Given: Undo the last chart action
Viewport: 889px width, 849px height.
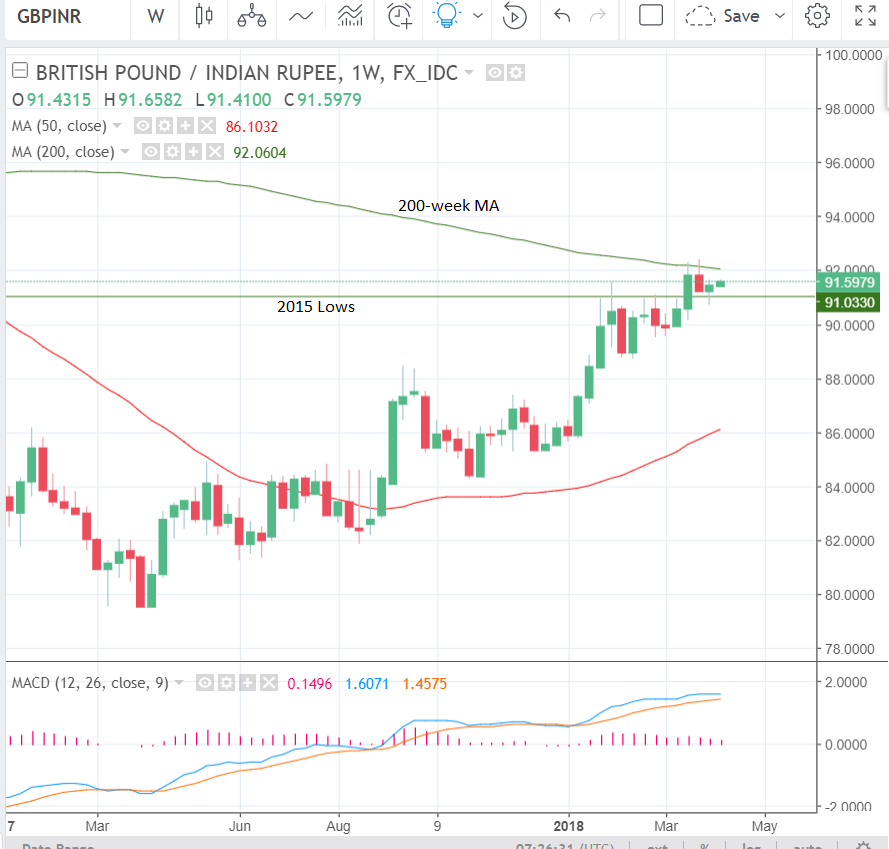Looking at the screenshot, I should [562, 16].
